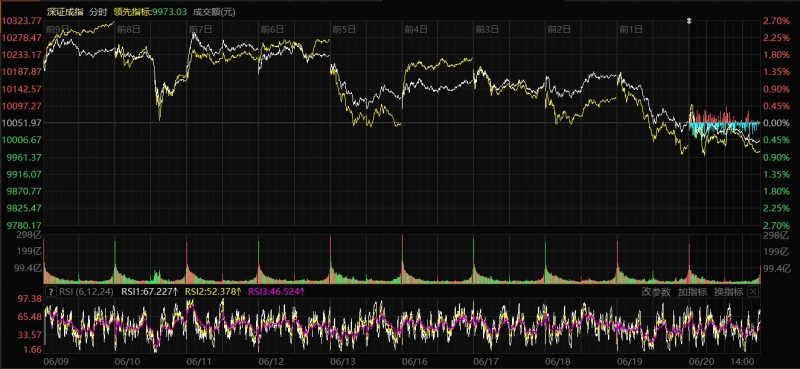The image size is (800, 369).
Task: Click 加指标 to add an indicator
Action: pos(692,292)
